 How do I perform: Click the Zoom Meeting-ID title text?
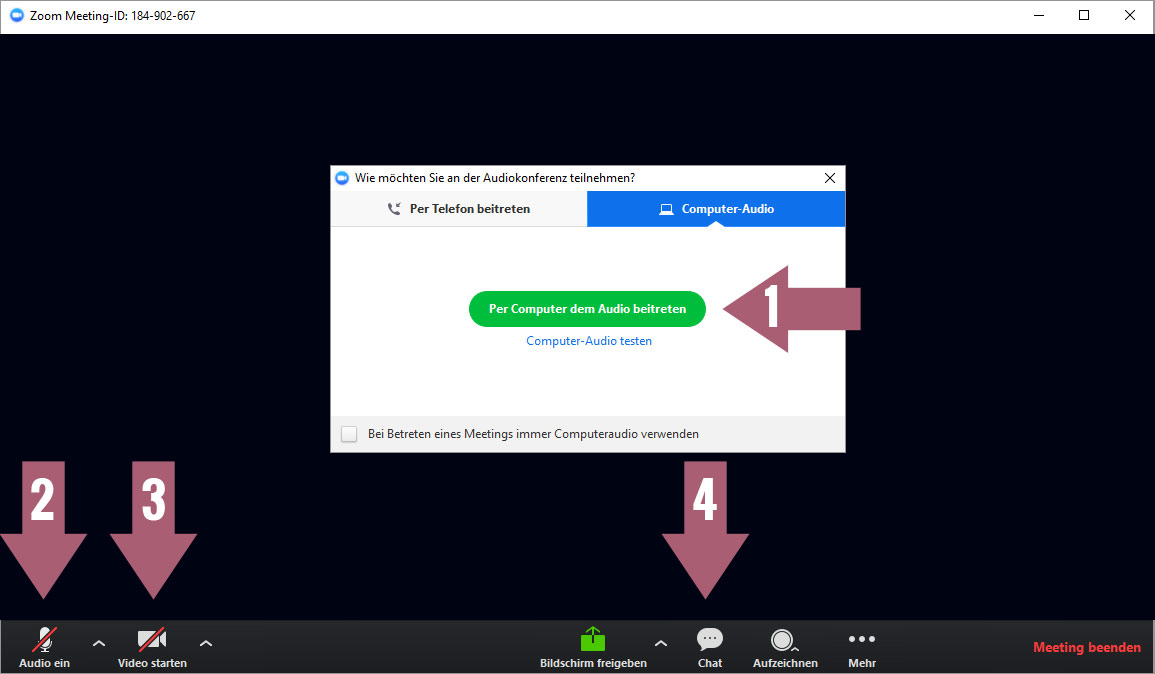tap(113, 15)
